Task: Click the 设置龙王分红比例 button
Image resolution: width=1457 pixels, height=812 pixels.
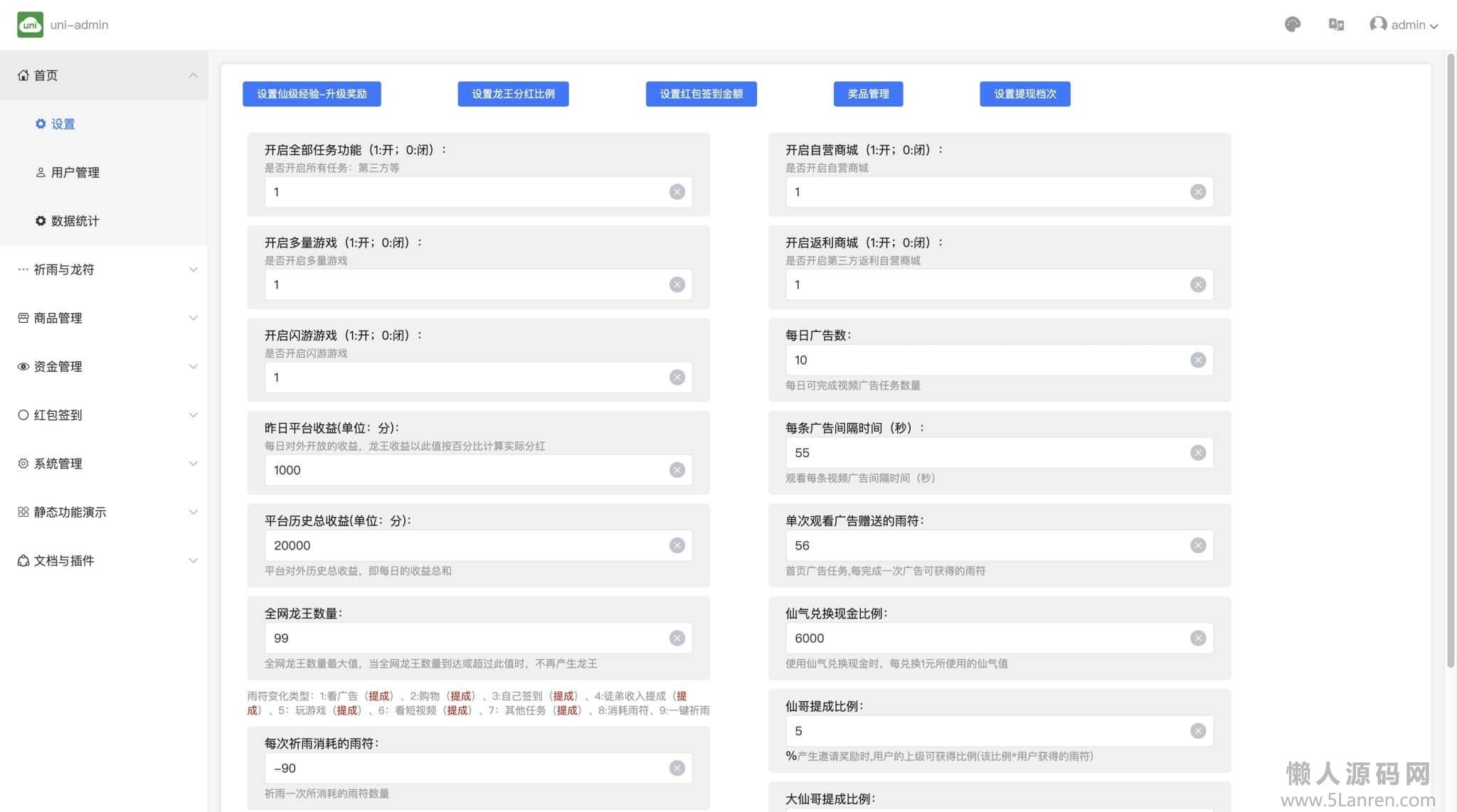Action: 513,94
